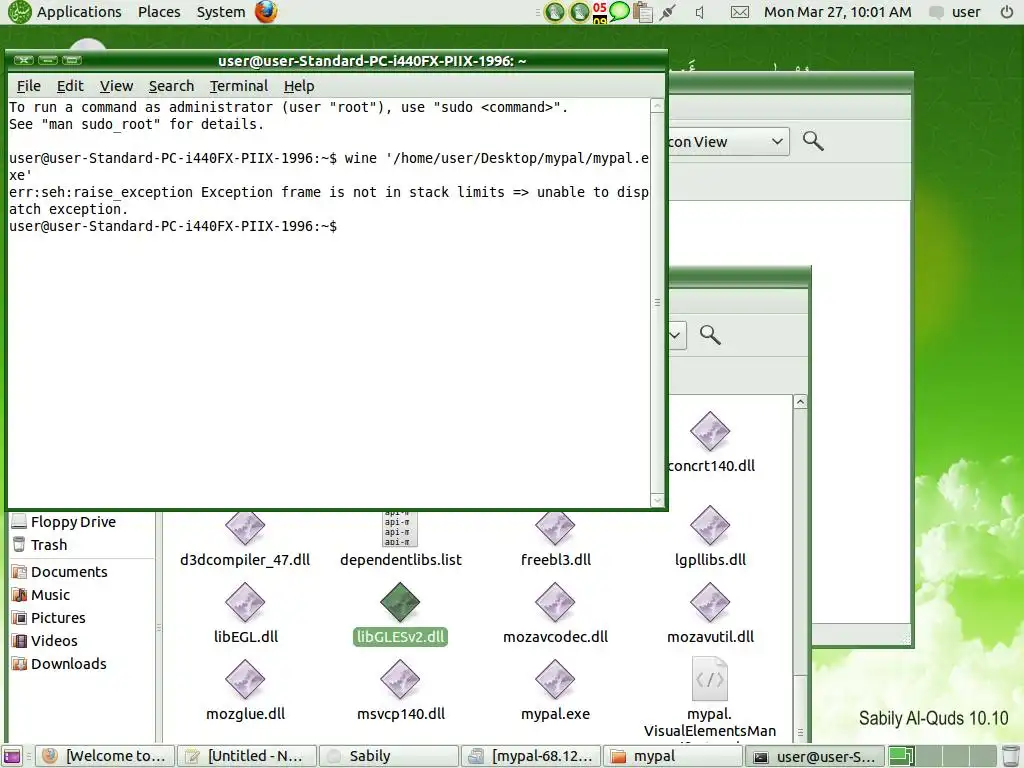The width and height of the screenshot is (1024, 768).
Task: Click the power shutdown icon in the panel
Action: (x=1006, y=12)
